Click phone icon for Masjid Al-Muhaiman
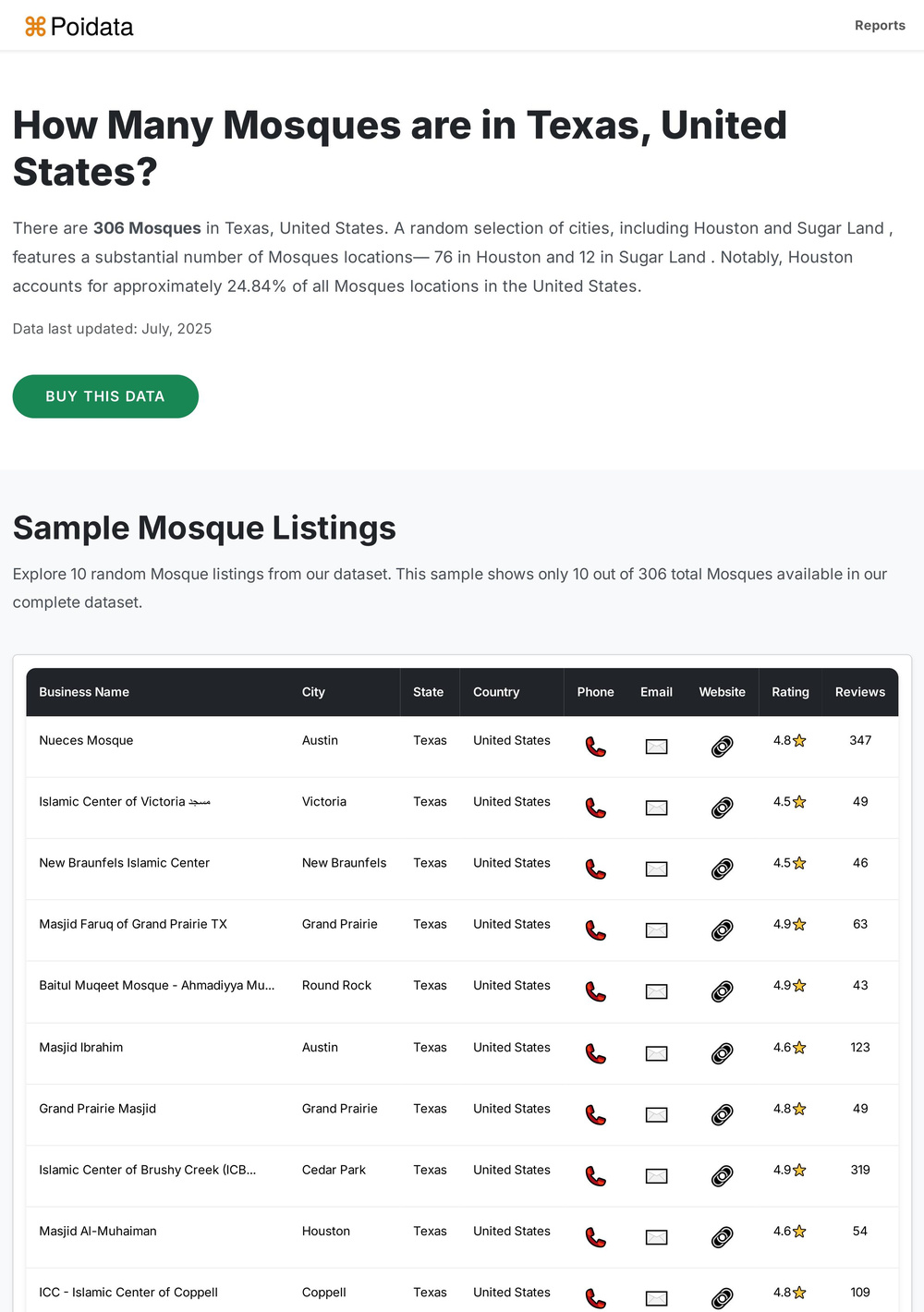Image resolution: width=924 pixels, height=1312 pixels. coord(596,1237)
